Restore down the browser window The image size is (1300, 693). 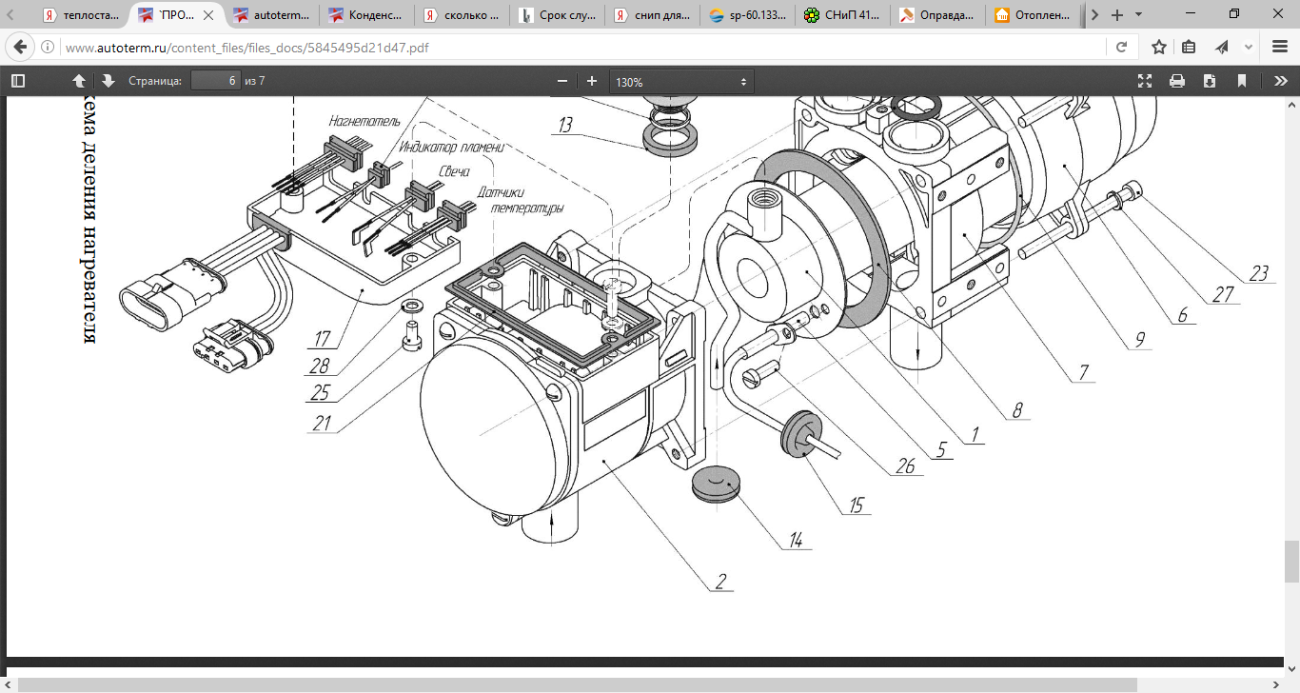pyautogui.click(x=1234, y=14)
